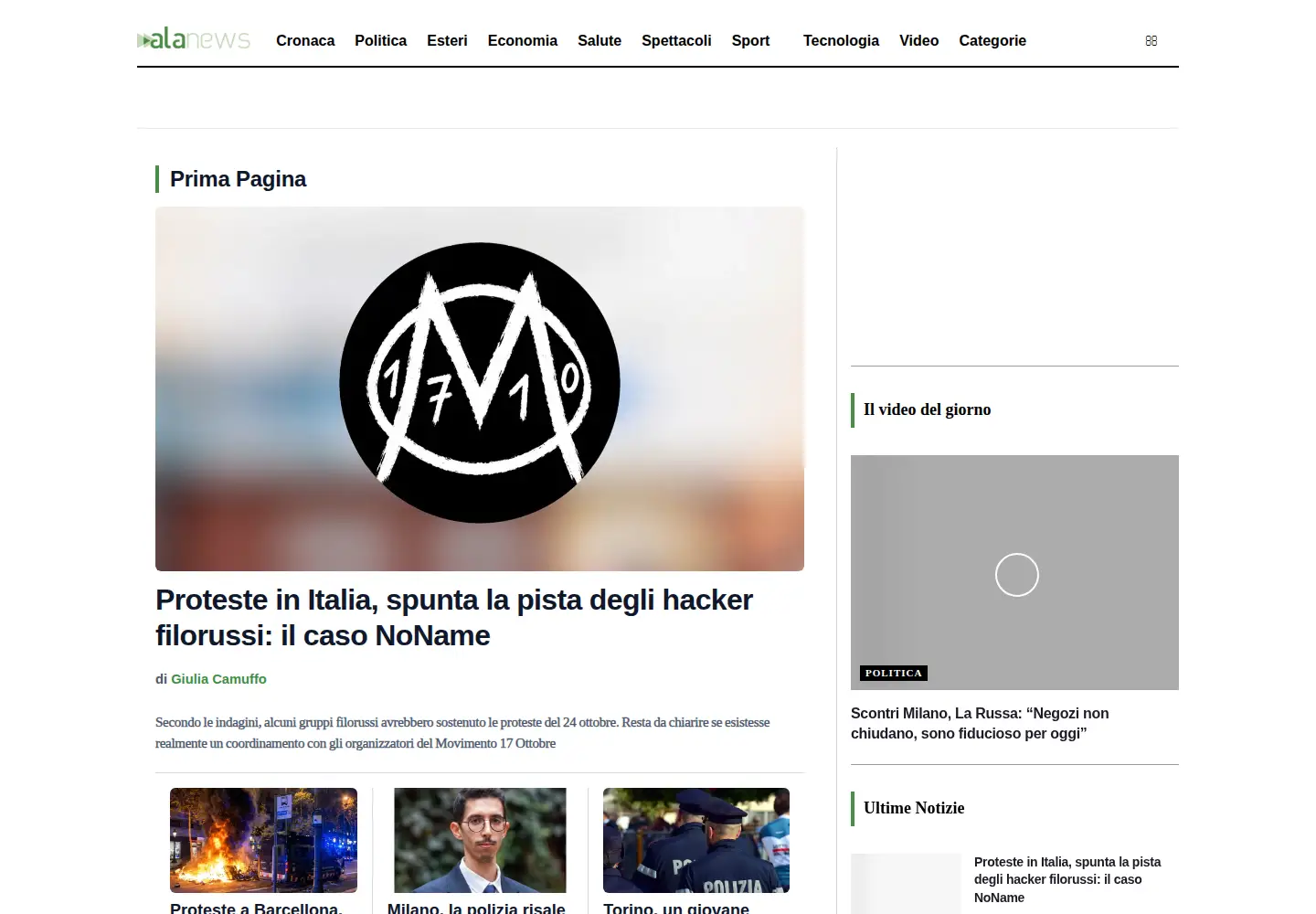Open Barcellona protest fire thumbnail
This screenshot has height=914, width=1316.
(x=263, y=840)
